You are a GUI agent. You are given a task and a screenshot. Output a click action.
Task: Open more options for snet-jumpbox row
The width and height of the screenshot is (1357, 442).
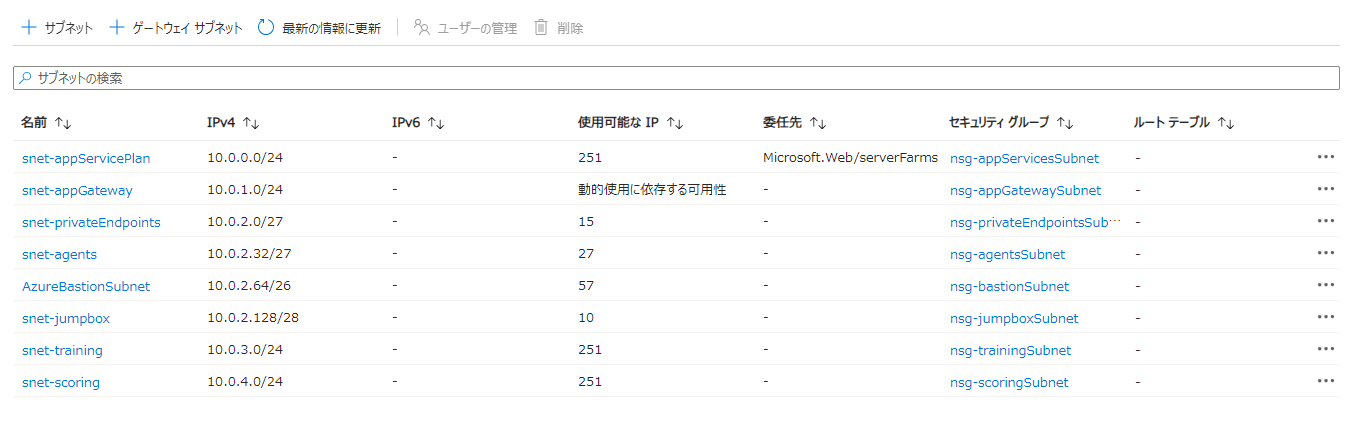tap(1326, 317)
